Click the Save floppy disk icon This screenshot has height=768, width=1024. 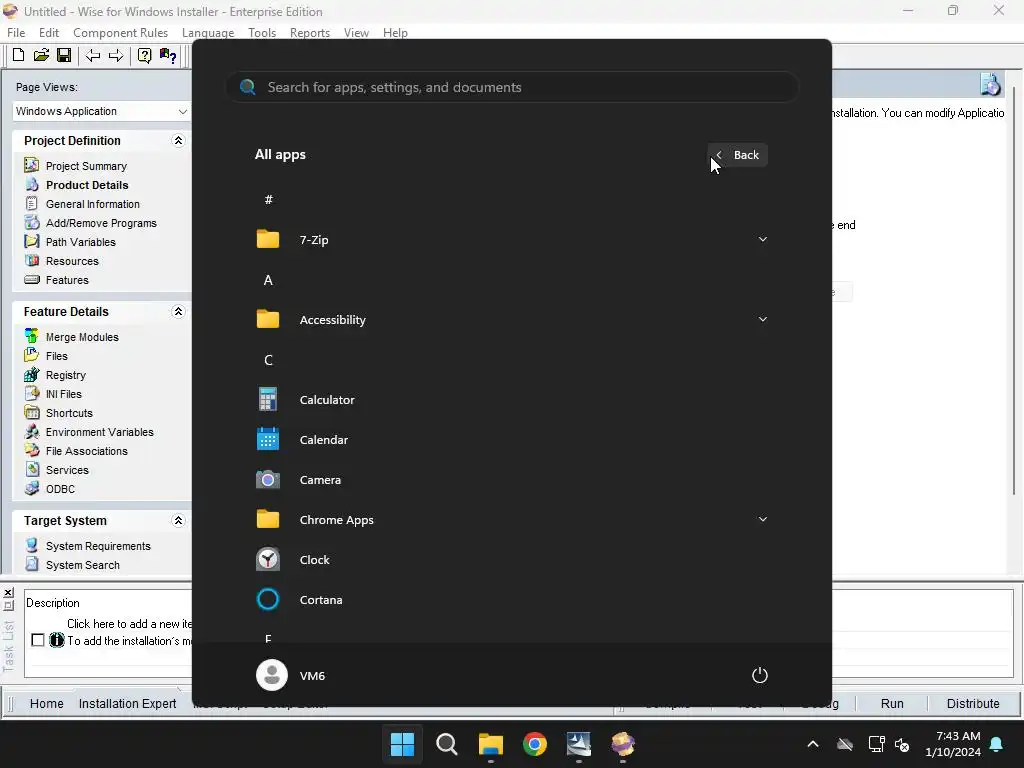[64, 56]
